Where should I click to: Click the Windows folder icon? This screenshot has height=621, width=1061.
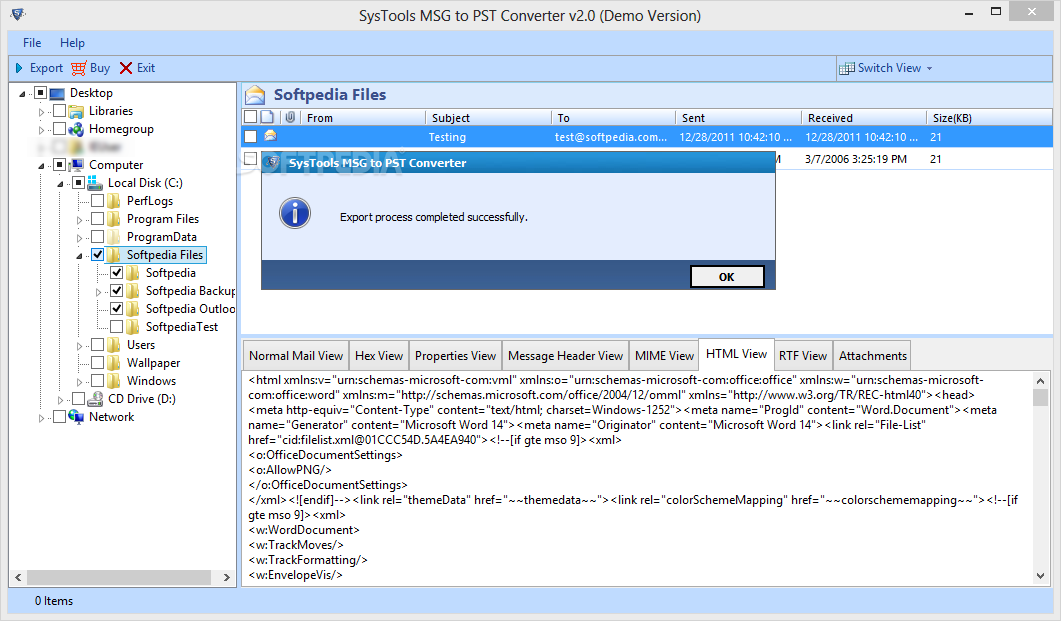tap(114, 381)
